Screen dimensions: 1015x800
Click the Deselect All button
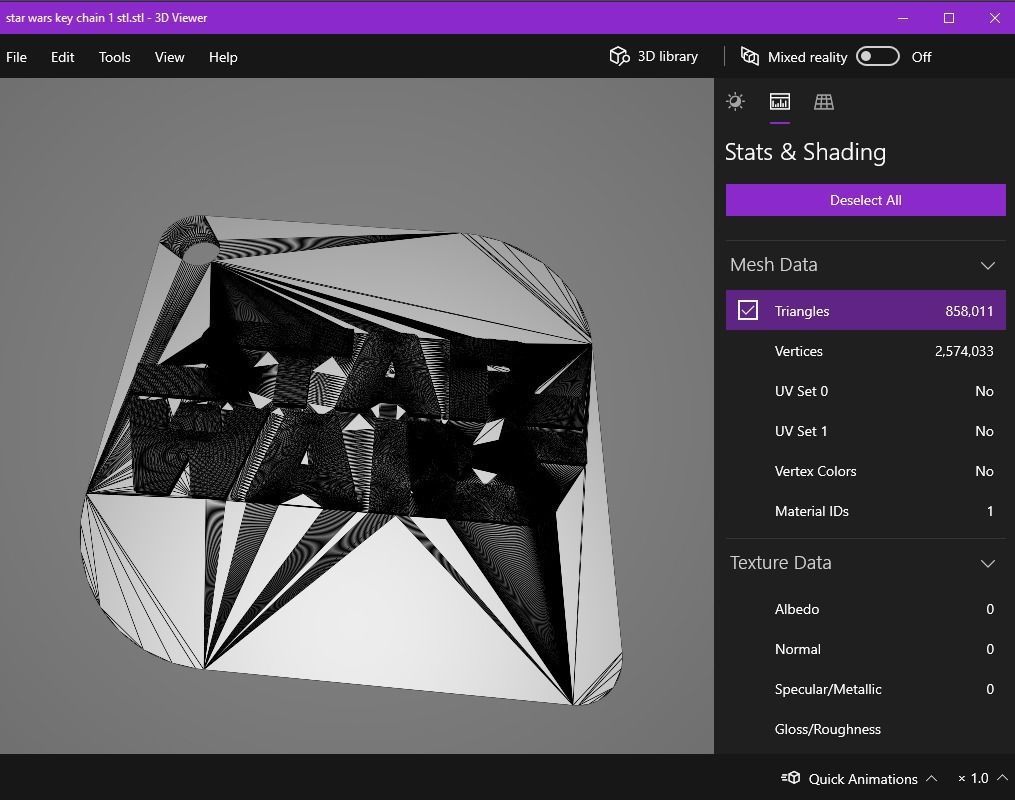865,200
